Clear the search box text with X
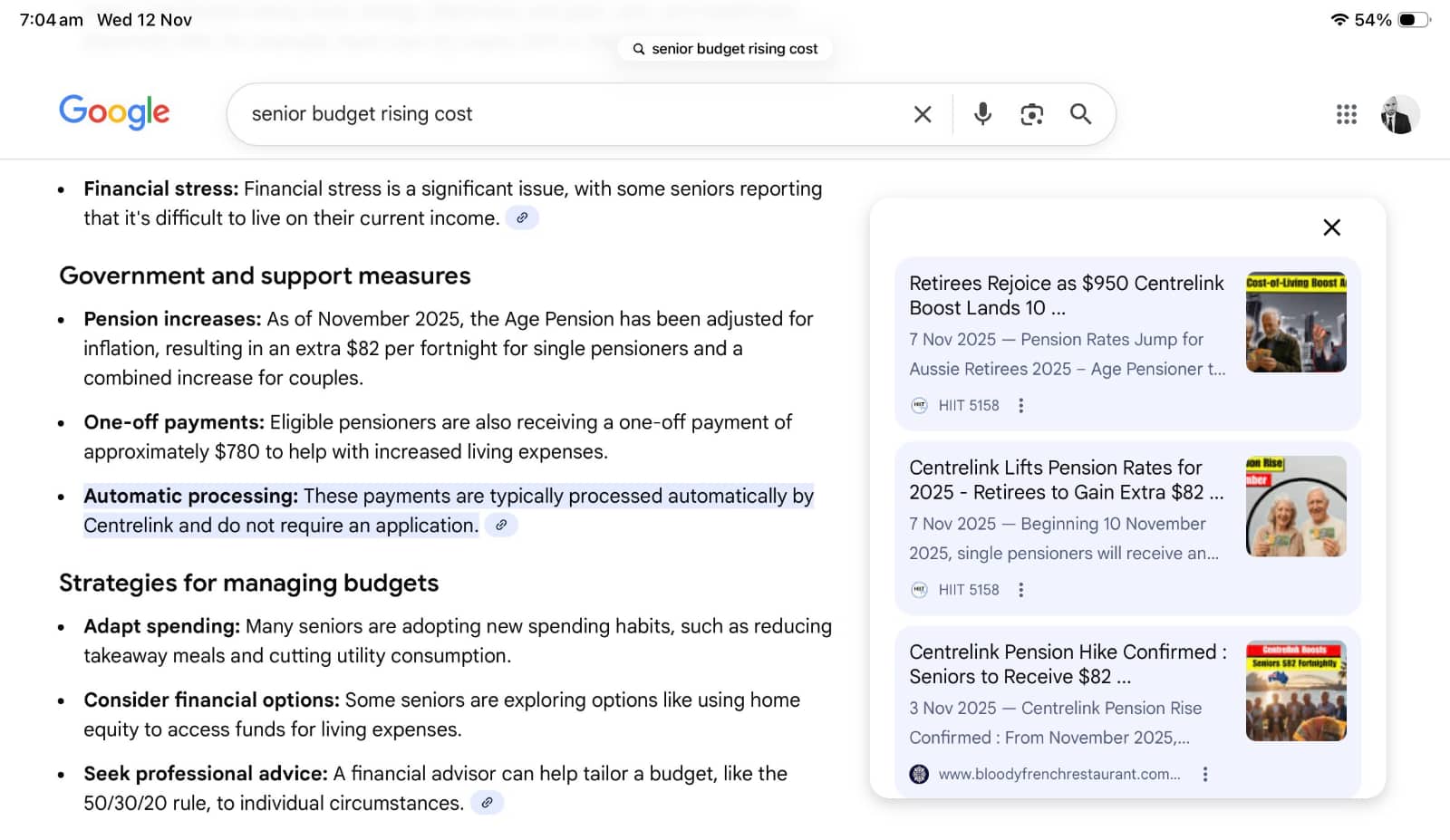Viewport: 1450px width, 840px height. point(922,114)
